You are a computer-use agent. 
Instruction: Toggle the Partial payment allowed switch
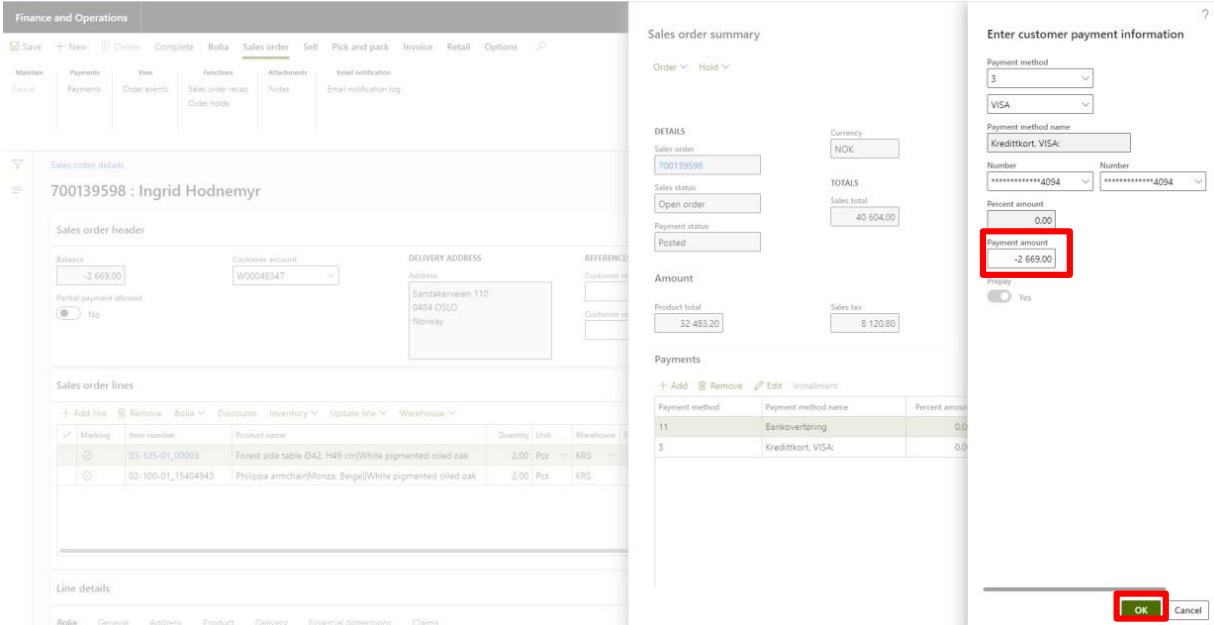(69, 313)
